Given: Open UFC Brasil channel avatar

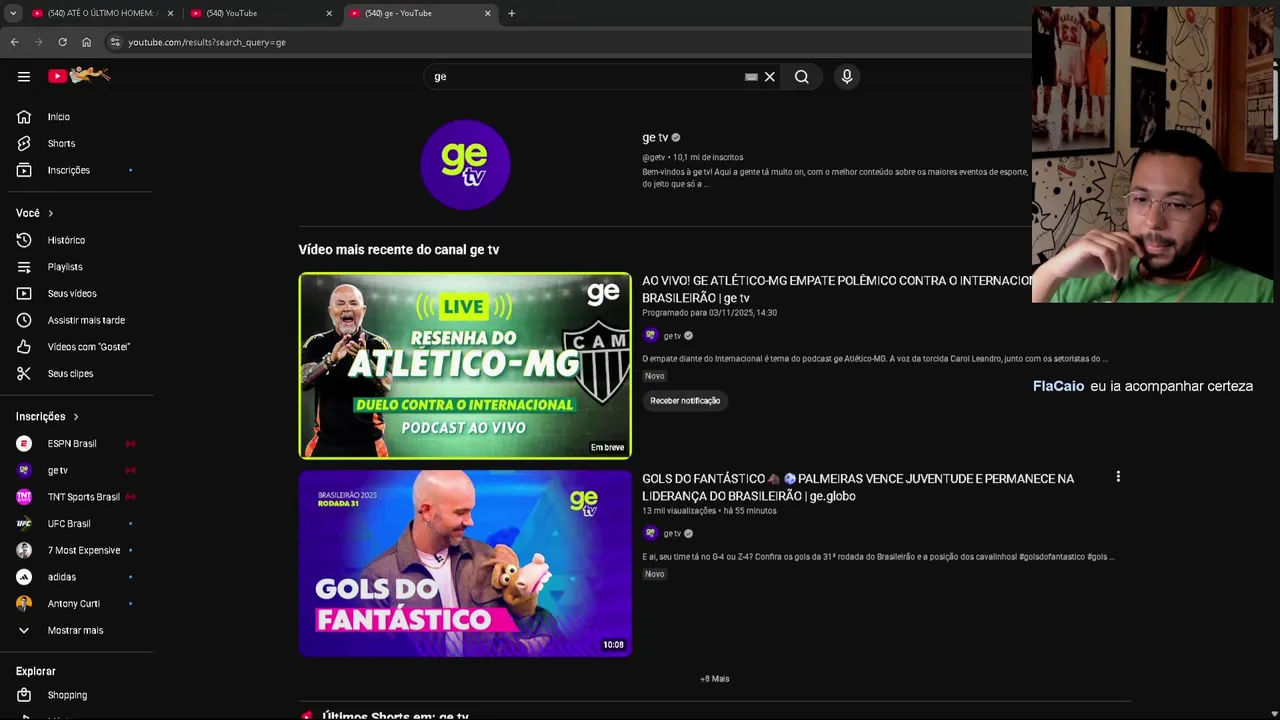Looking at the screenshot, I should pyautogui.click(x=24, y=523).
